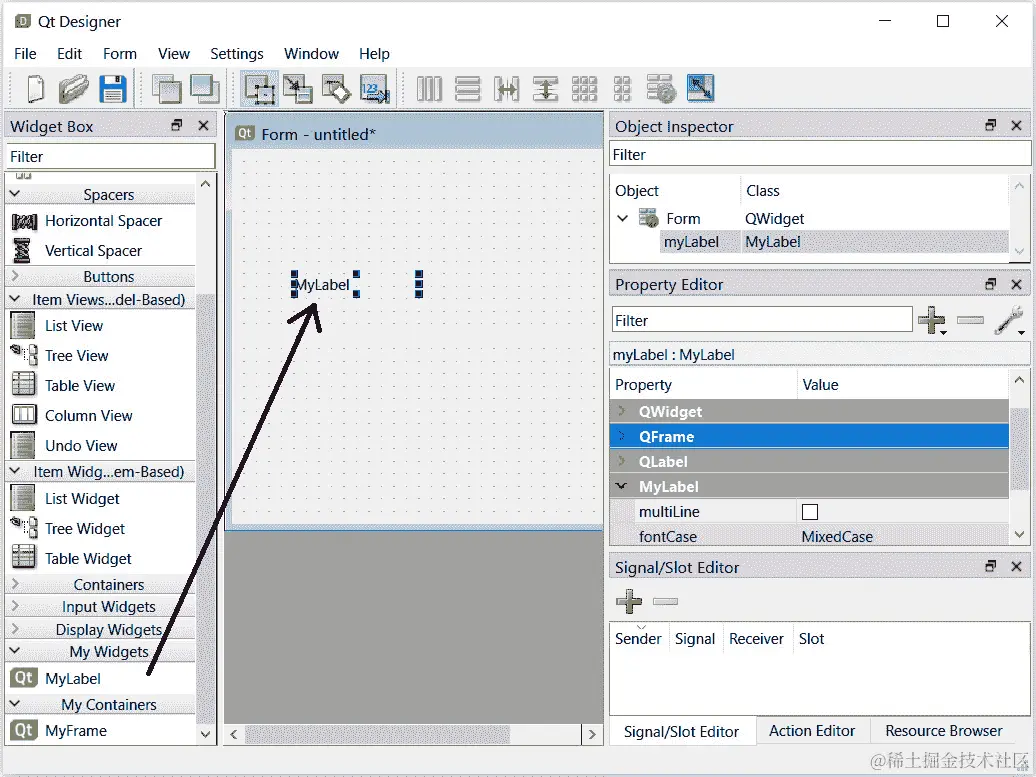
Task: Toggle the multiLine property checkbox
Action: click(810, 512)
